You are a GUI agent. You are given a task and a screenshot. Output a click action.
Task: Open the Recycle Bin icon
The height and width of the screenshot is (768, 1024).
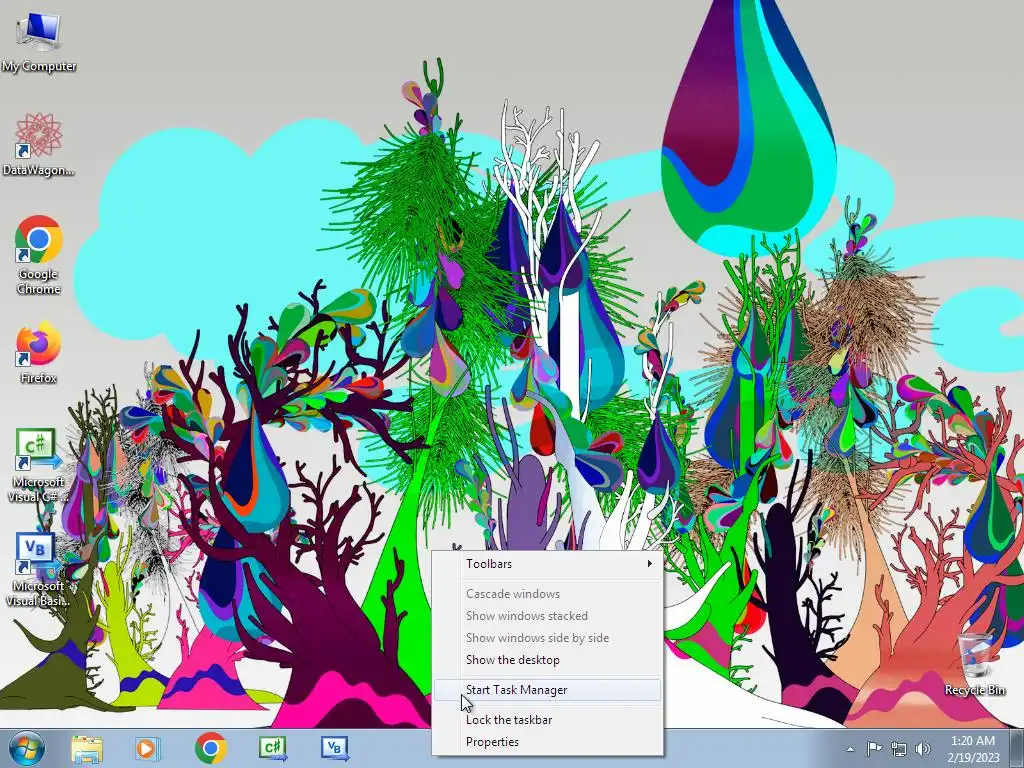pos(975,664)
